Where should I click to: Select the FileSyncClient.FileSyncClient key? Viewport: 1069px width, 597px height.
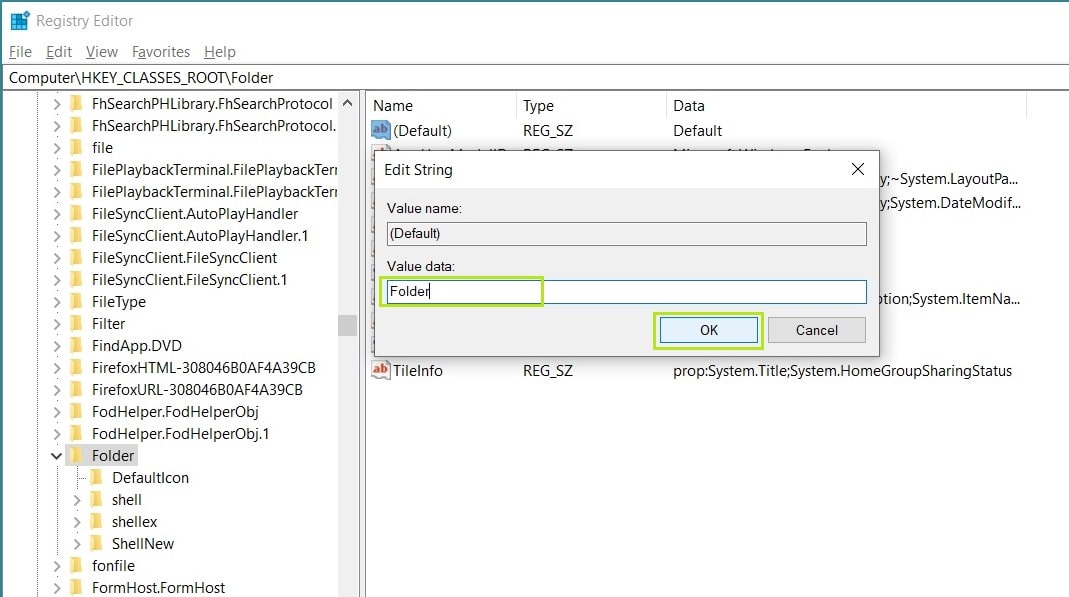coord(184,258)
